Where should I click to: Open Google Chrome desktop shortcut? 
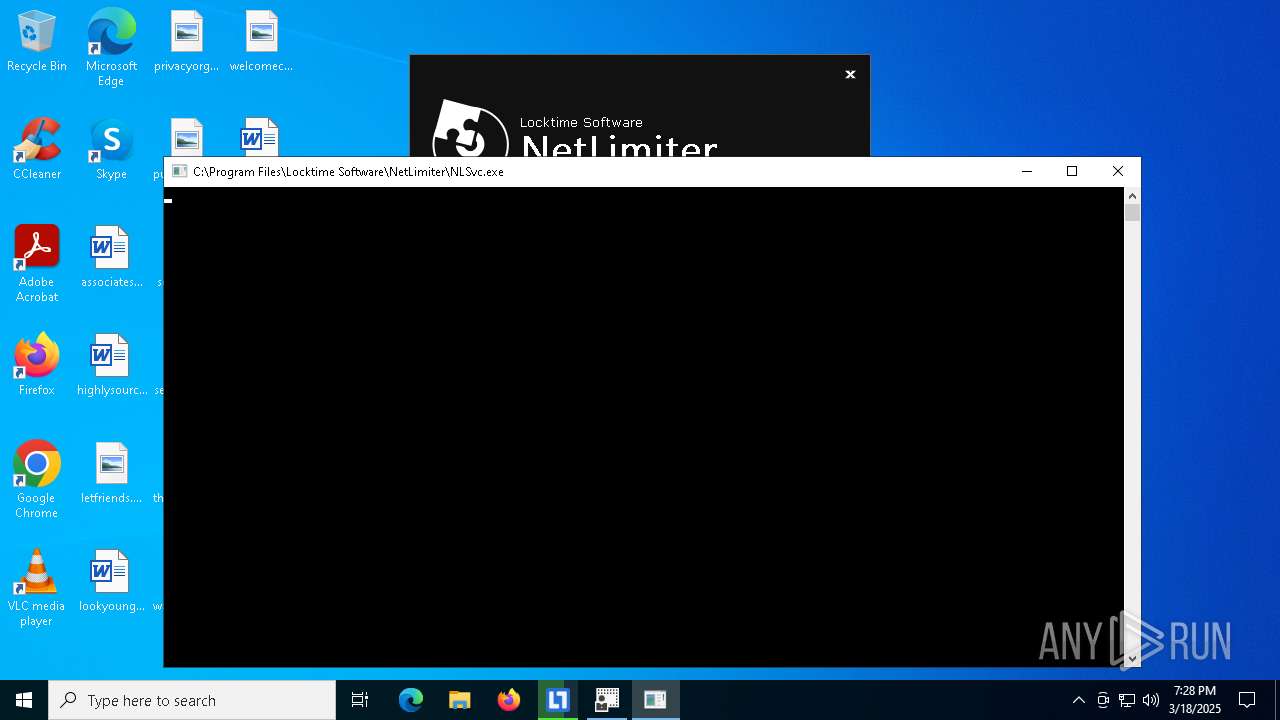click(x=37, y=480)
